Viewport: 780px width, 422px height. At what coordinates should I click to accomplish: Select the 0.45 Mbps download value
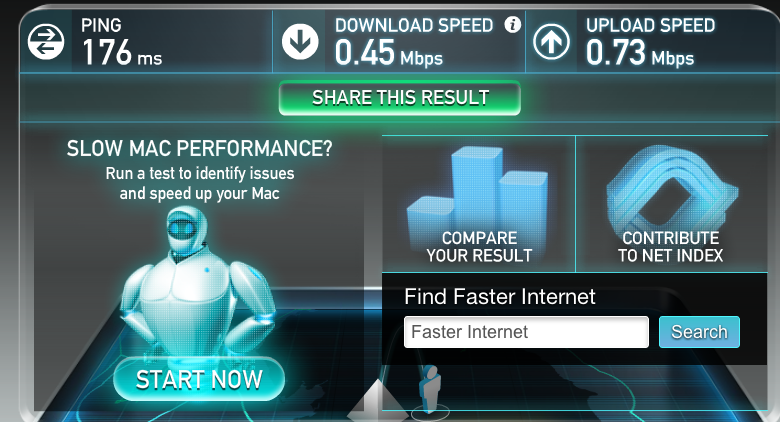tap(389, 53)
